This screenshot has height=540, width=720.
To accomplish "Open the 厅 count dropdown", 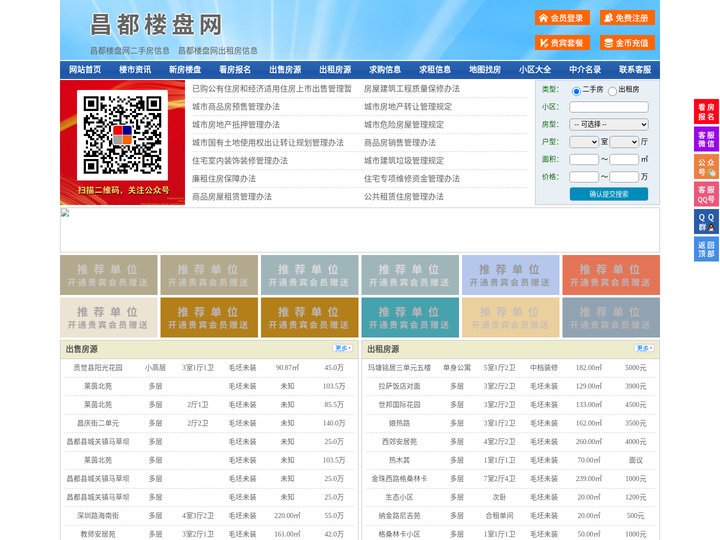I will pyautogui.click(x=624, y=142).
